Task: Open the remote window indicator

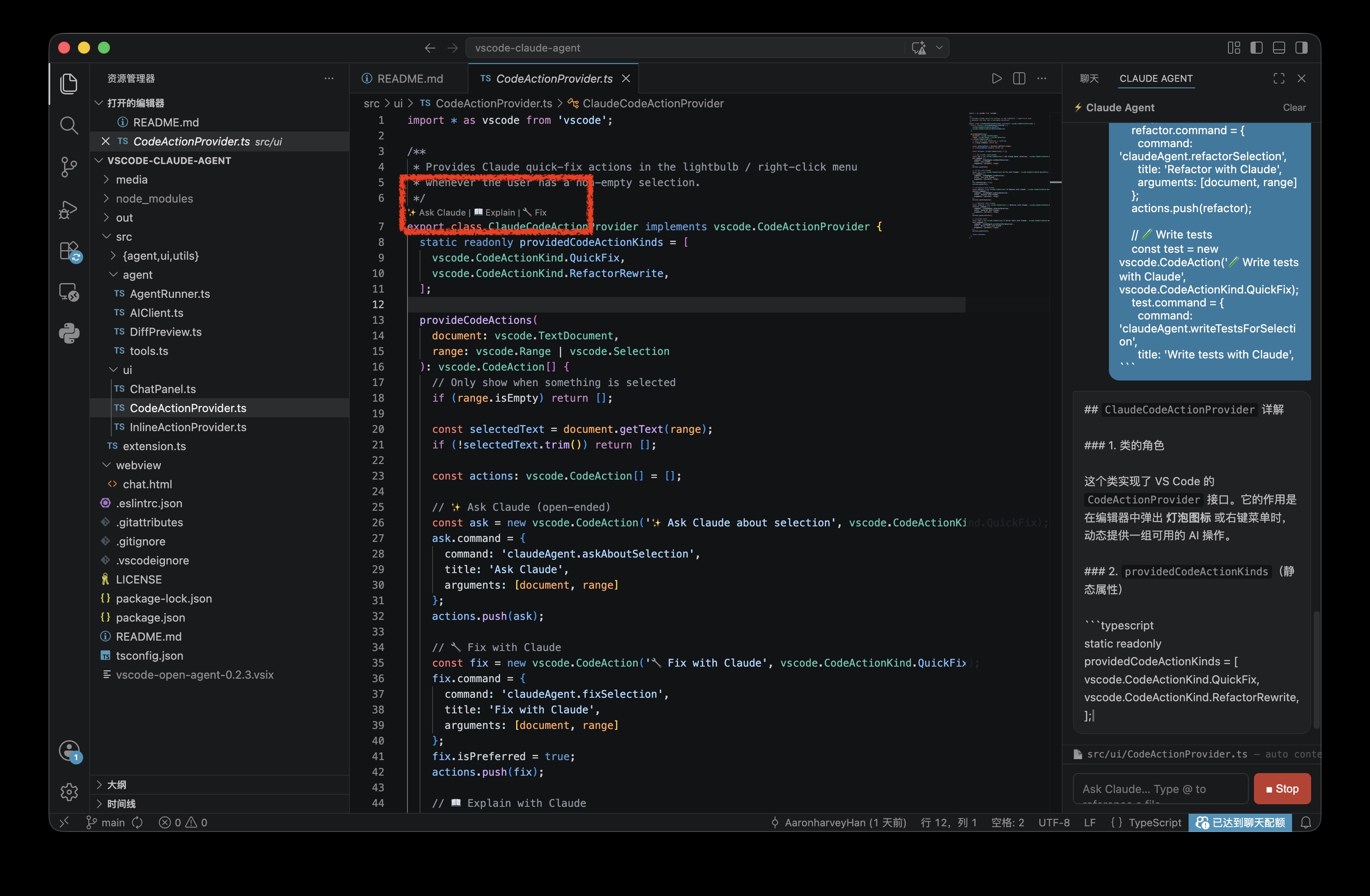Action: click(x=64, y=822)
